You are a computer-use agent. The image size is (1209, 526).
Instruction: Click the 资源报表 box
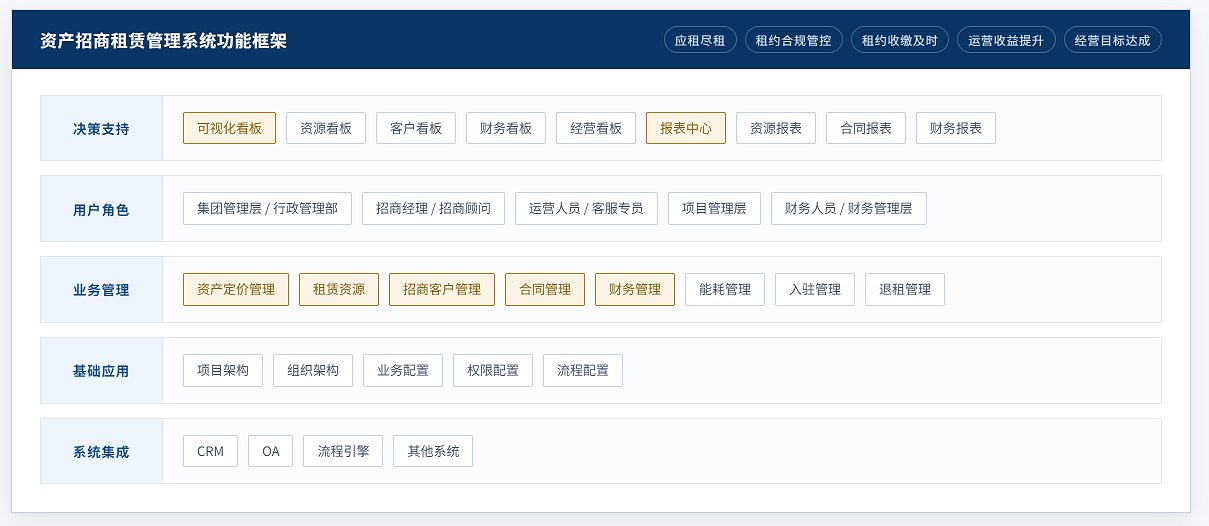(x=776, y=128)
